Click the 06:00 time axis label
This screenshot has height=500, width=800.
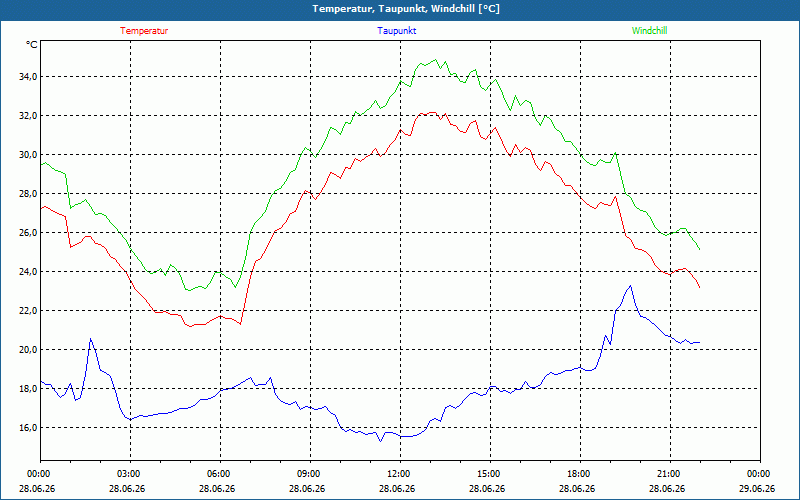coord(220,474)
